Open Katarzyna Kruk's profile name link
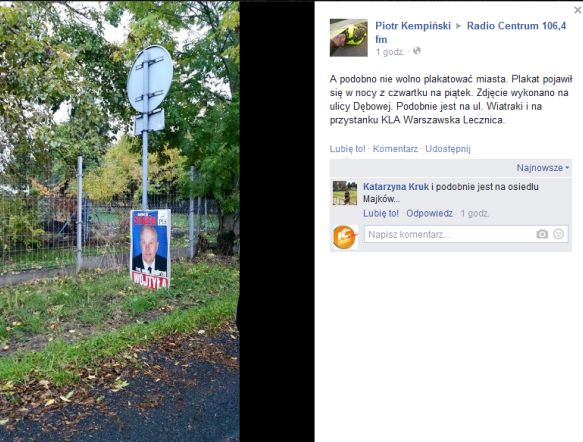Image resolution: width=583 pixels, height=442 pixels. (x=396, y=187)
